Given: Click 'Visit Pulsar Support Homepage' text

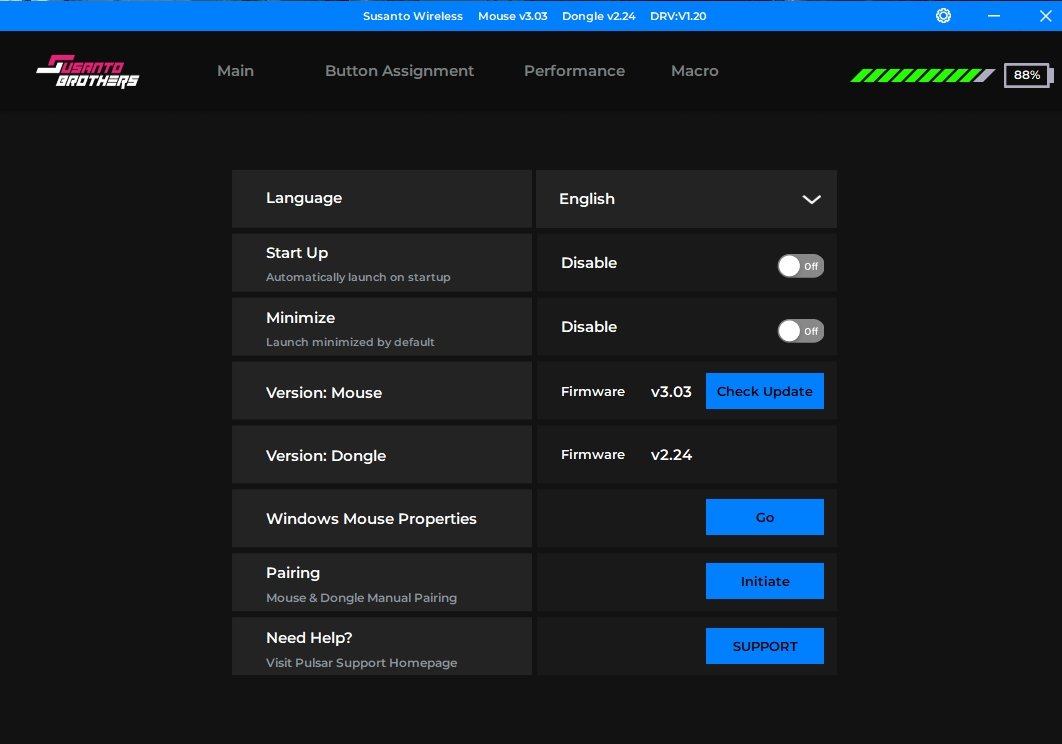Looking at the screenshot, I should [362, 663].
